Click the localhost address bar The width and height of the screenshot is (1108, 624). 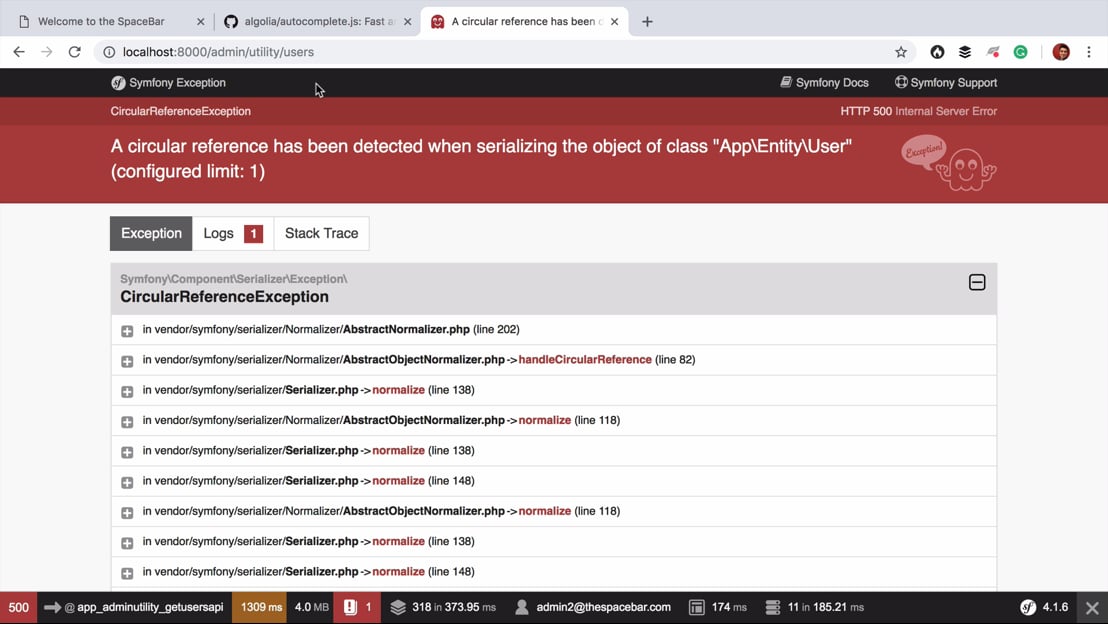point(500,52)
